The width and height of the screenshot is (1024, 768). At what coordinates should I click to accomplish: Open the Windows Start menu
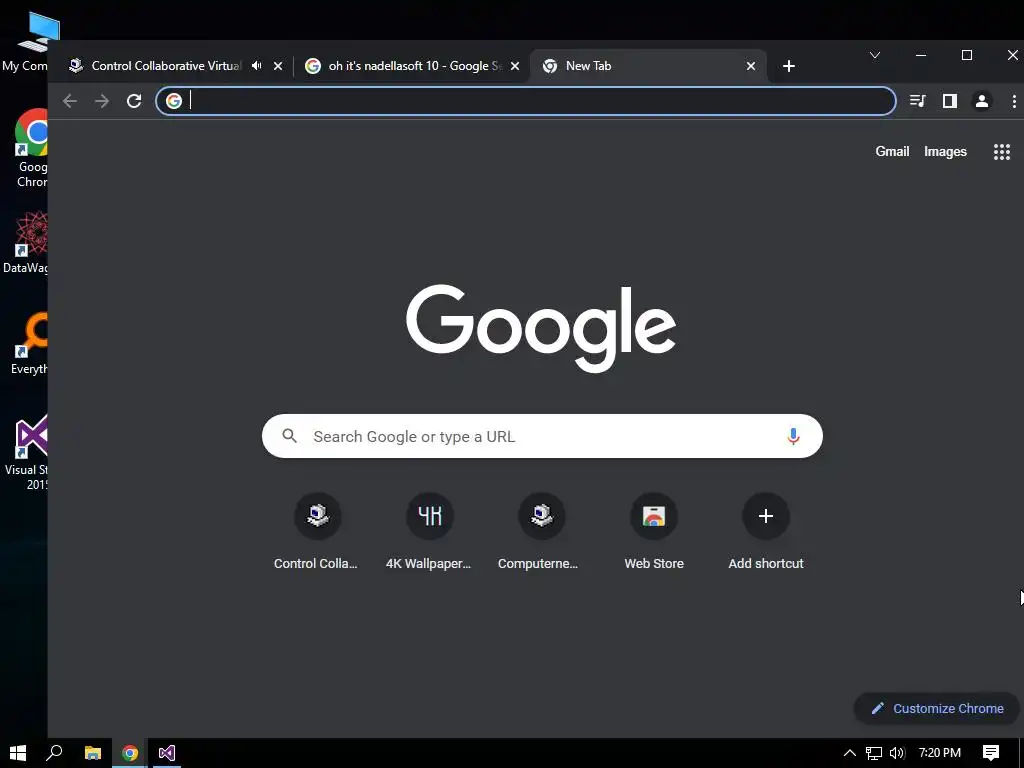coord(18,753)
